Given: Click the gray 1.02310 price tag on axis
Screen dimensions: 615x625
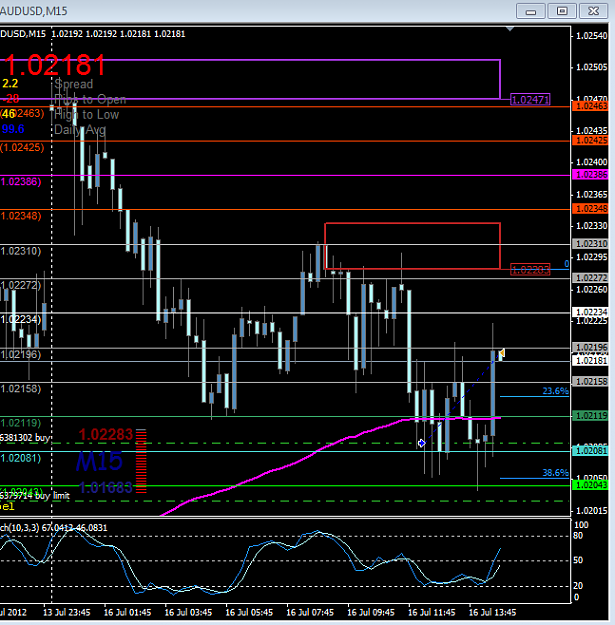Looking at the screenshot, I should 590,244.
